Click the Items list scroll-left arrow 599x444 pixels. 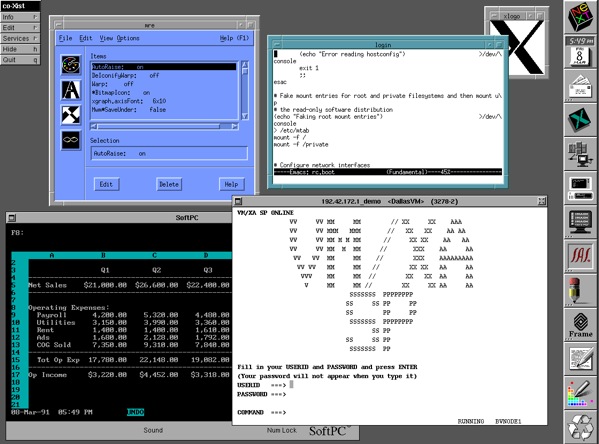94,126
